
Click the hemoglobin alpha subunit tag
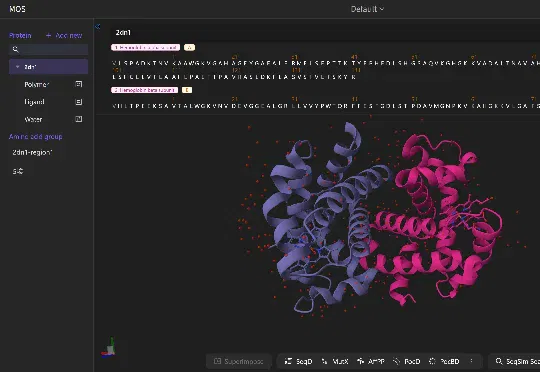[145, 48]
